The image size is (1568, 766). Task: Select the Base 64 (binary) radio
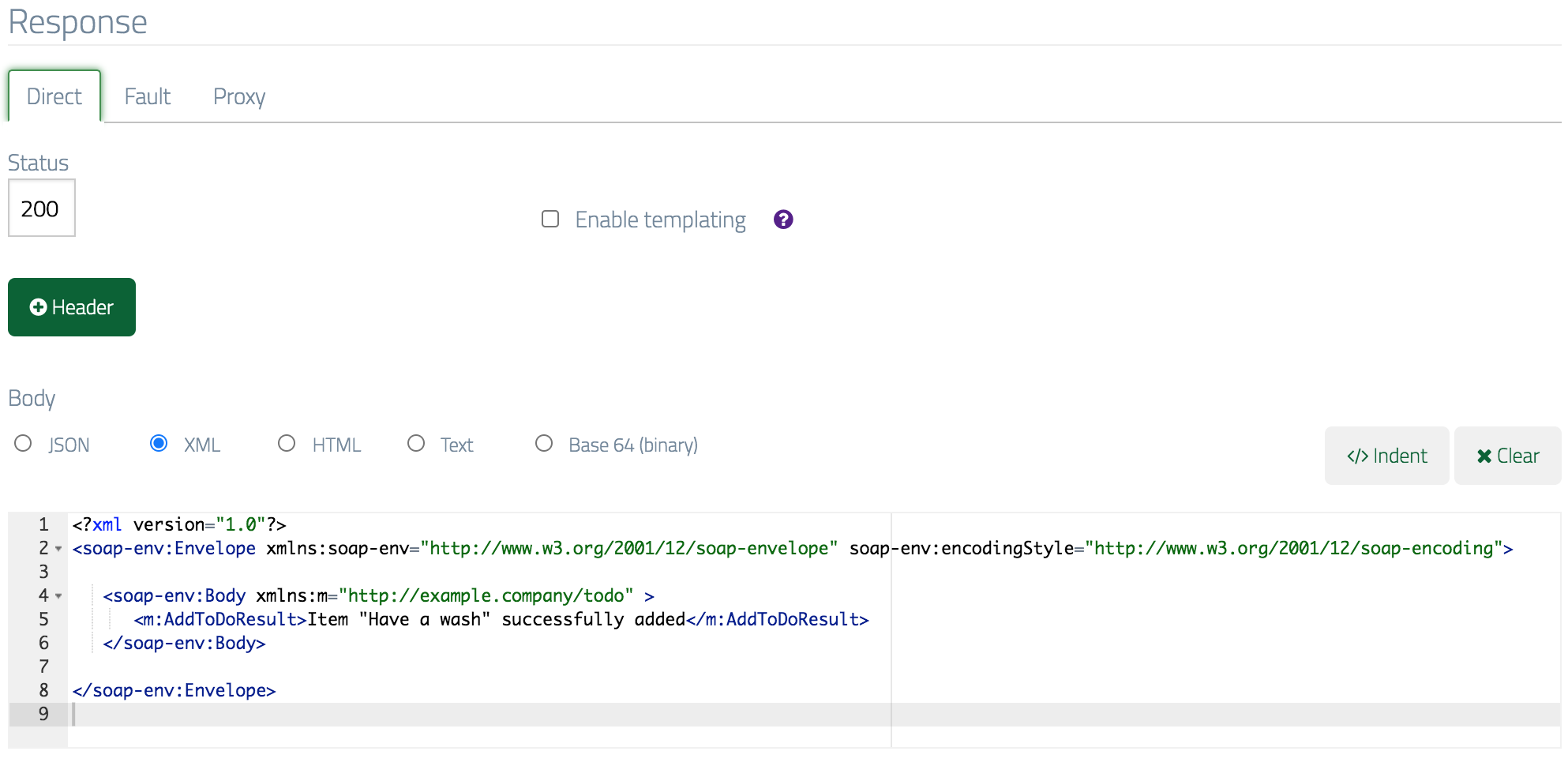(x=544, y=443)
